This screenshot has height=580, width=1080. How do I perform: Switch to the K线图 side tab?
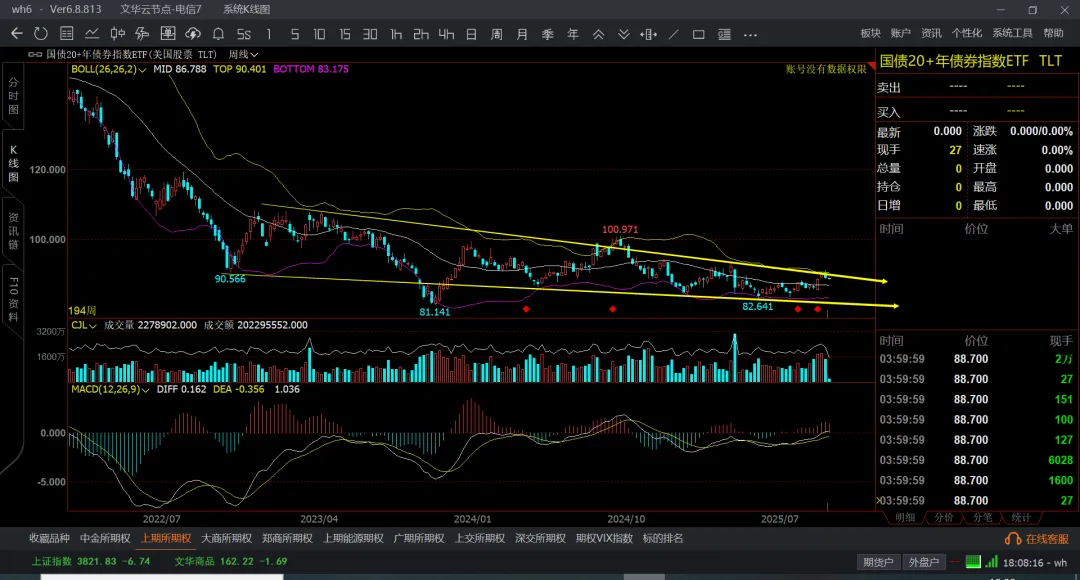(13, 163)
